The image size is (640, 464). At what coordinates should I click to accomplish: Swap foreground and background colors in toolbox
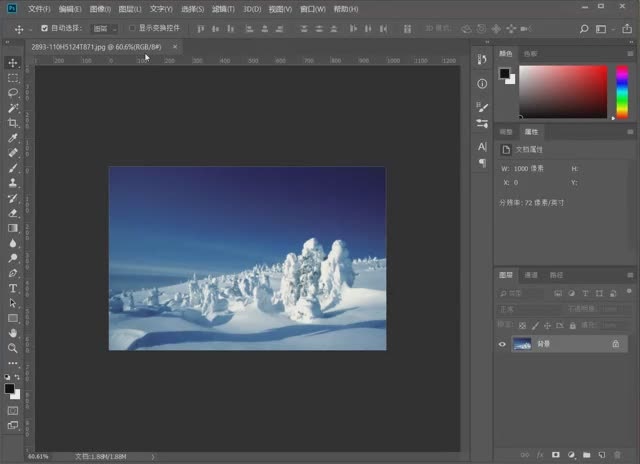(17, 377)
